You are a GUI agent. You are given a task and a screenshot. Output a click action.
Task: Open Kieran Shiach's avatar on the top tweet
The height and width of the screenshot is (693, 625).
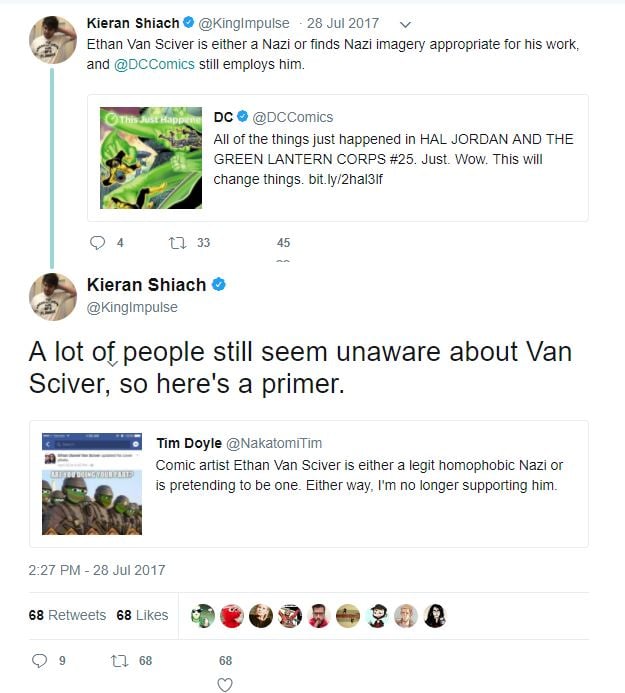pyautogui.click(x=52, y=40)
